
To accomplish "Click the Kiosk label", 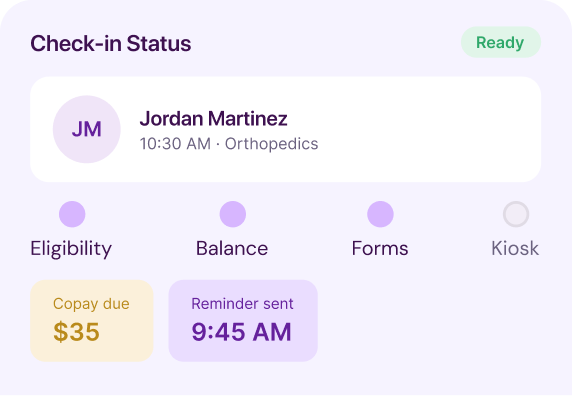I will (515, 248).
